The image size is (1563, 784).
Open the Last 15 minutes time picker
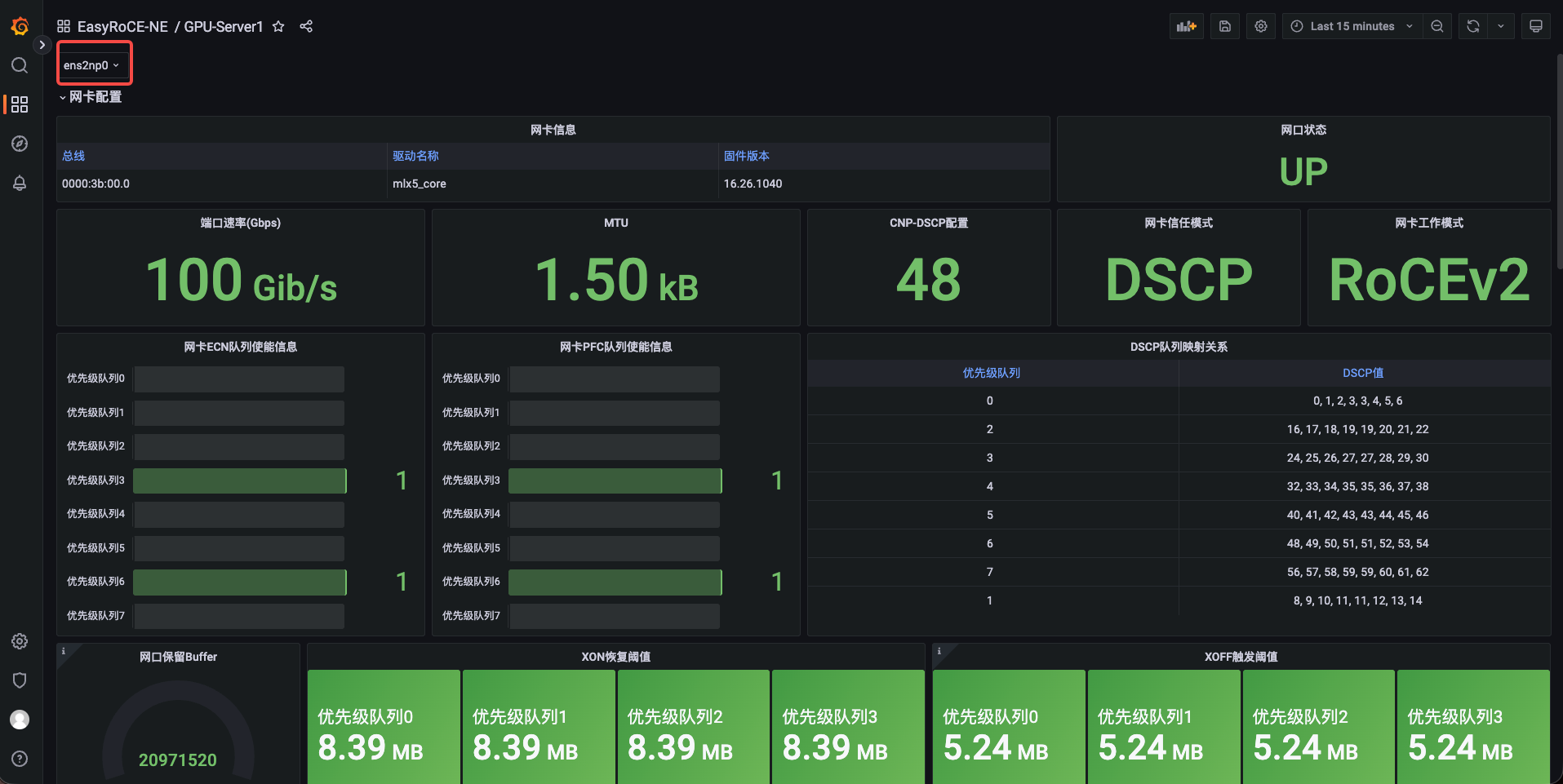(x=1352, y=26)
